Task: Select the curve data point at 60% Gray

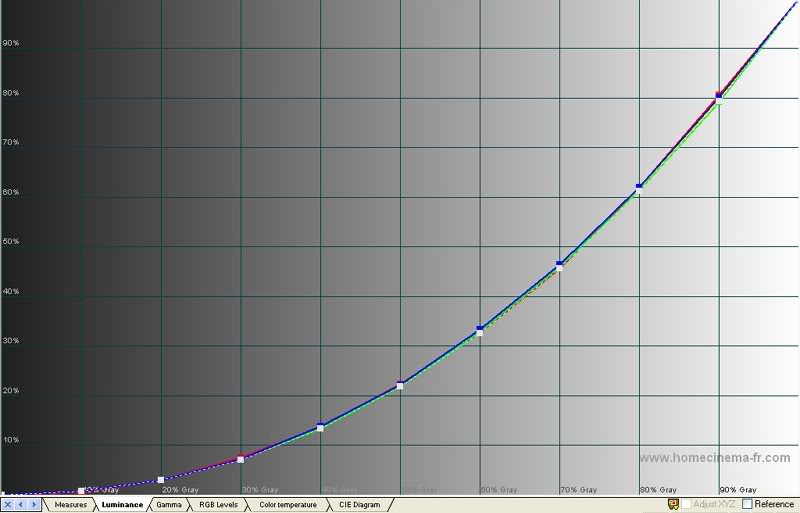Action: point(480,330)
